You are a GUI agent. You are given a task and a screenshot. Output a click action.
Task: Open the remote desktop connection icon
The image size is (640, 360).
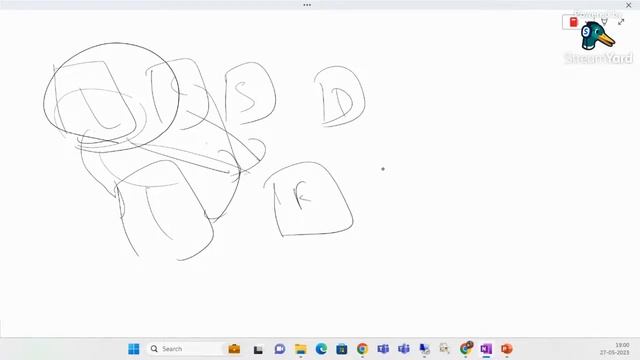click(x=424, y=349)
